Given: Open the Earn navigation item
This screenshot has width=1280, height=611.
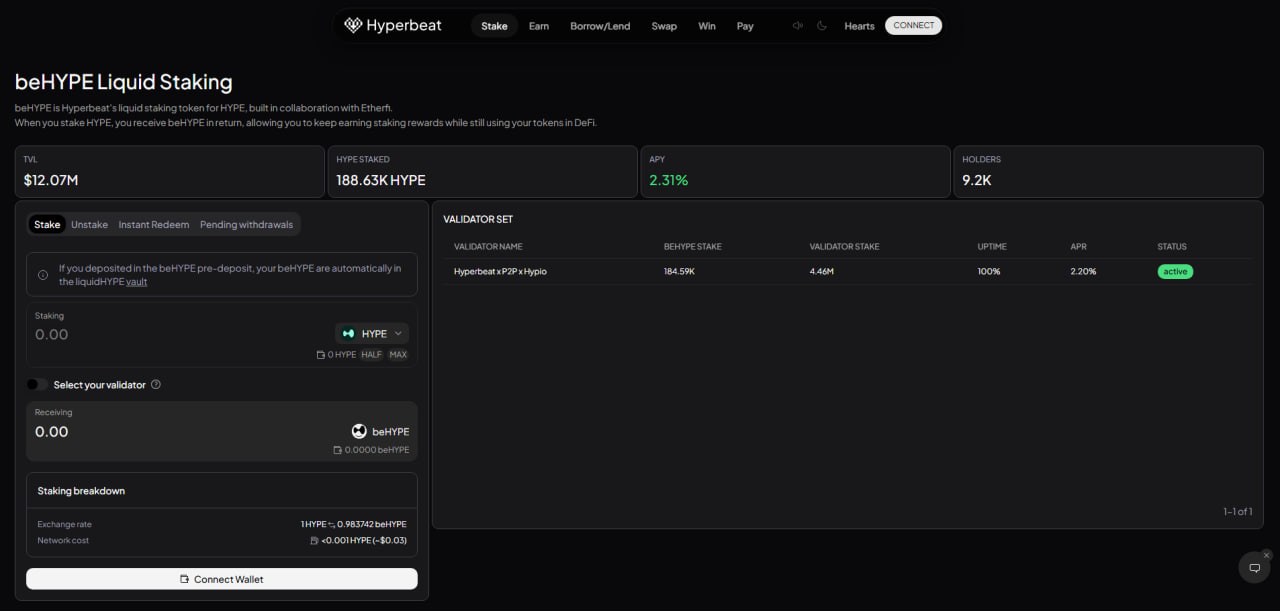Looking at the screenshot, I should click(x=539, y=26).
